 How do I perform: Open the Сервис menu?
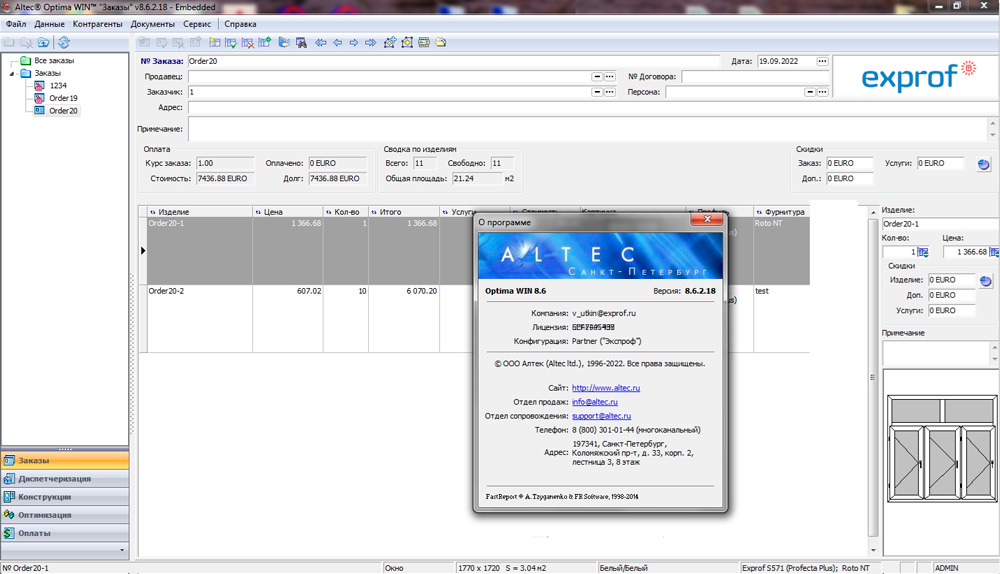tap(197, 23)
